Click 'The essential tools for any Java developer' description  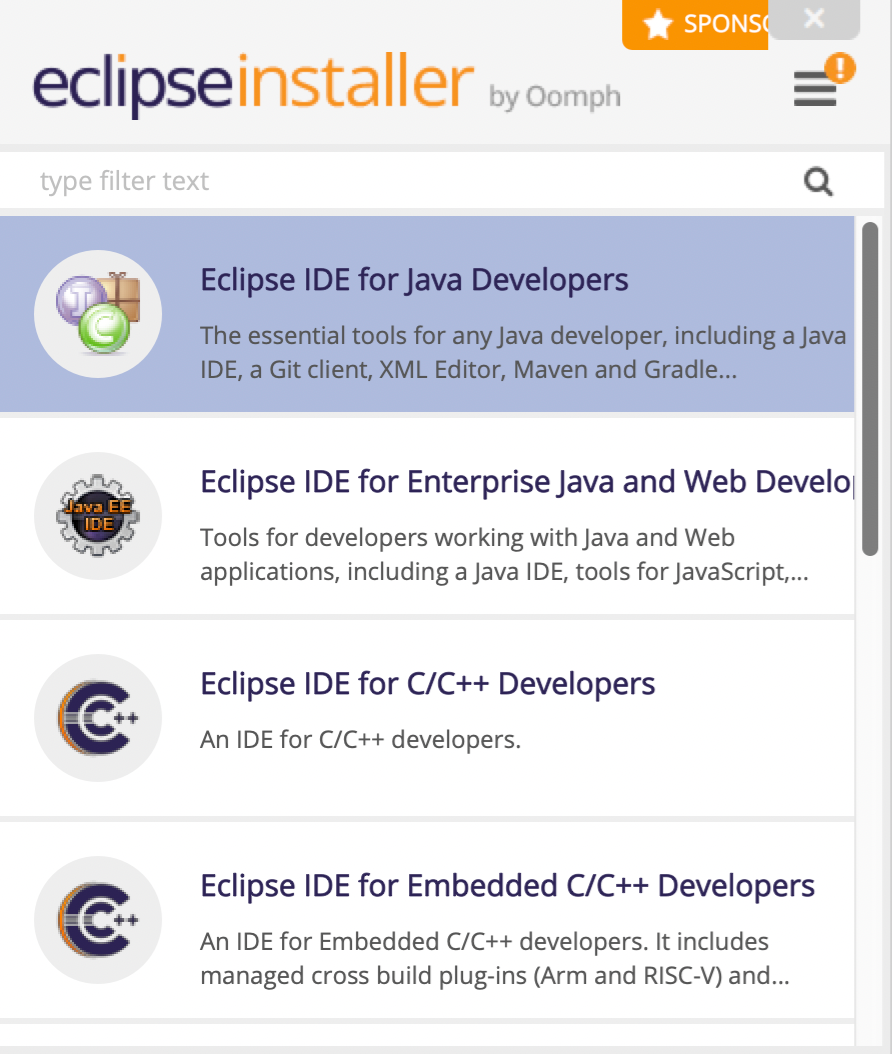tap(523, 352)
